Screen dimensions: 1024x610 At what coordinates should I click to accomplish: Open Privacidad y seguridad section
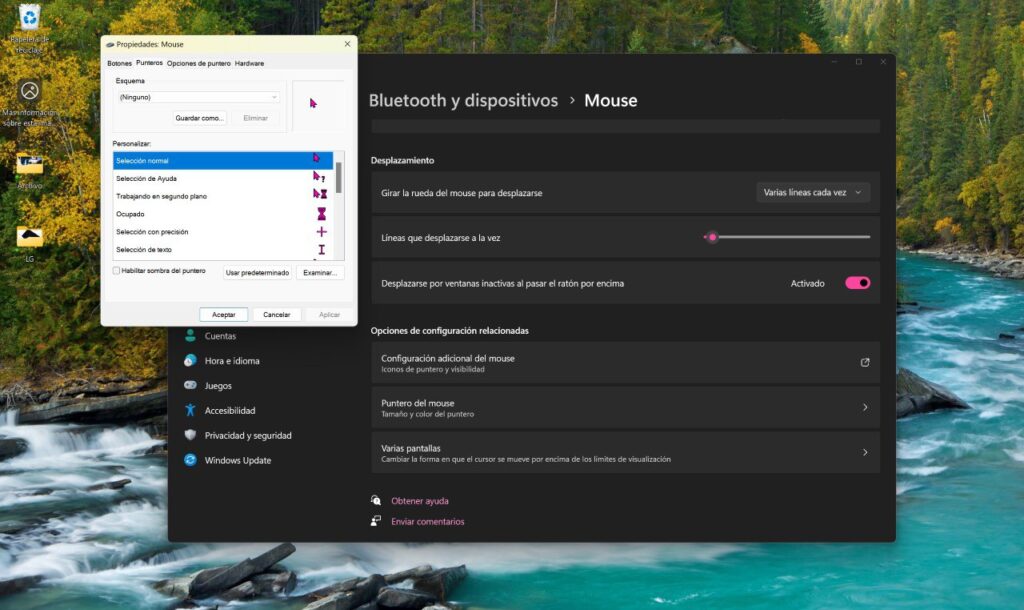click(248, 435)
